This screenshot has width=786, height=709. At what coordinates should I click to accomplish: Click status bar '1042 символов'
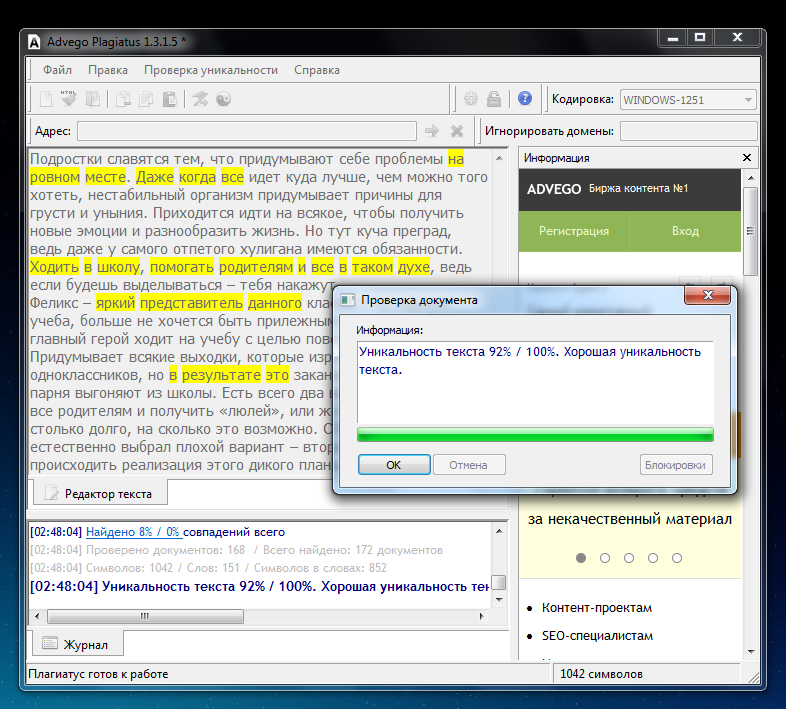[601, 674]
